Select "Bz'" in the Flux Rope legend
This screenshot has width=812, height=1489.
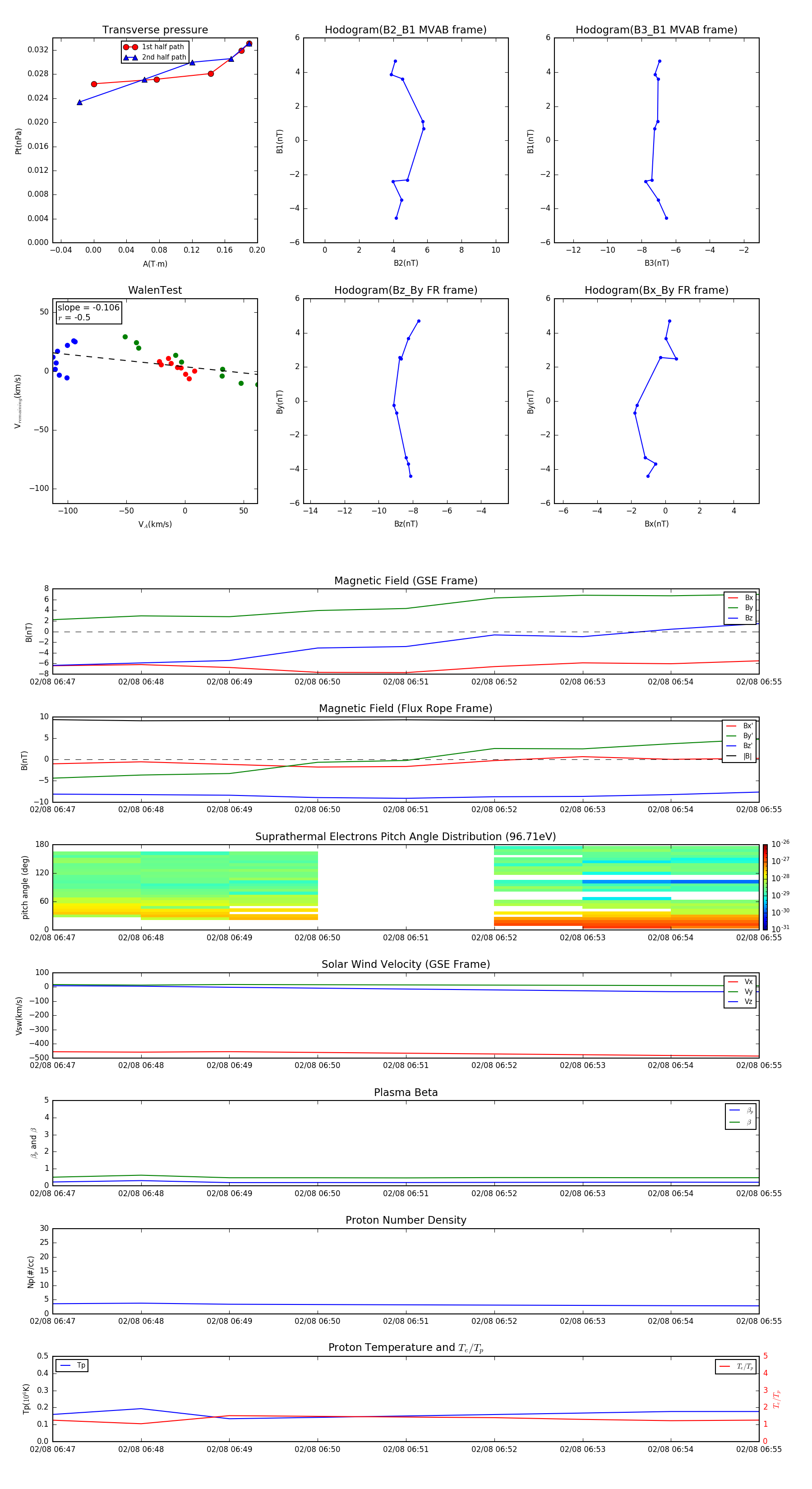point(740,746)
